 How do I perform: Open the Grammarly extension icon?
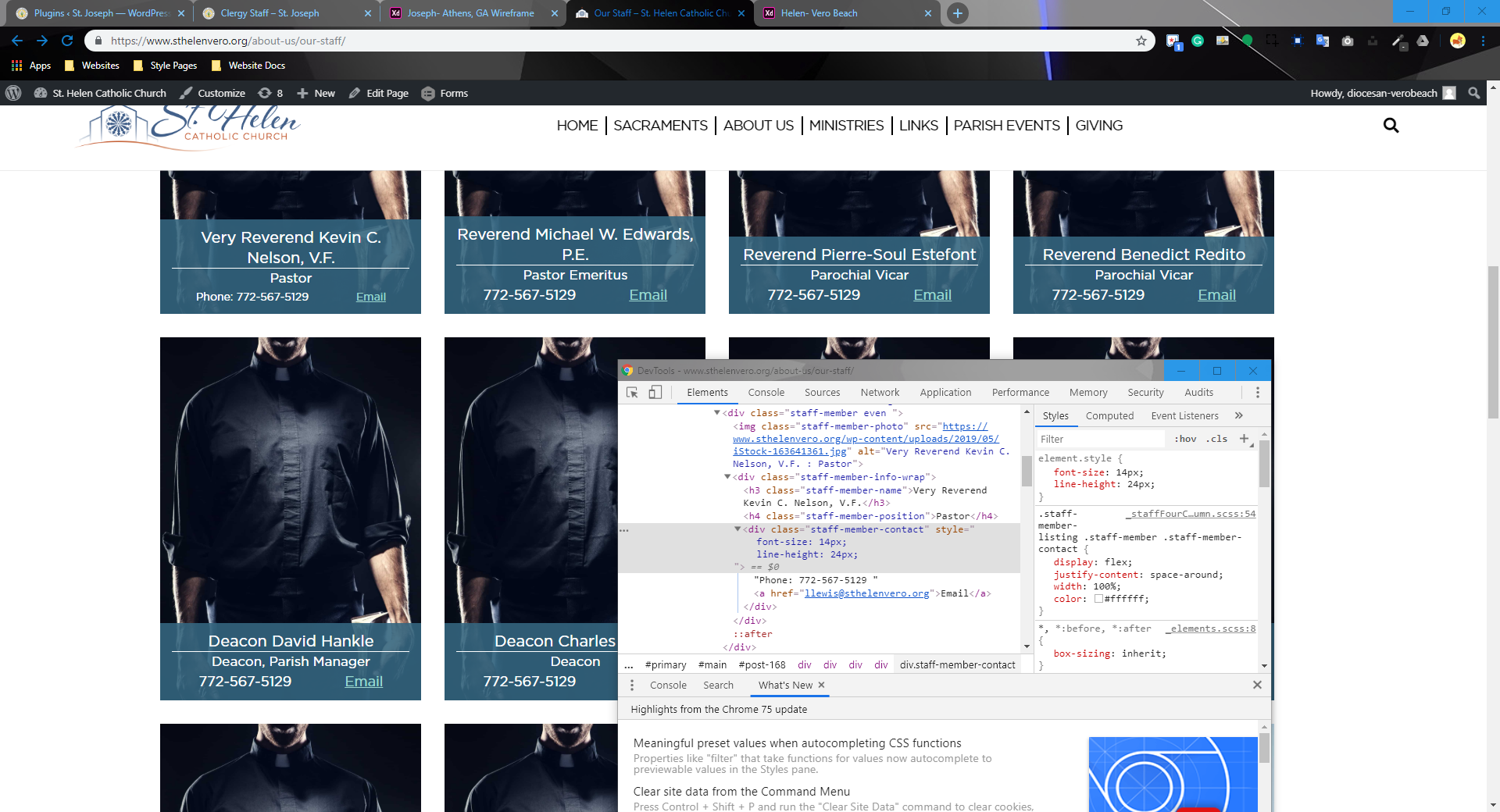[x=1198, y=41]
